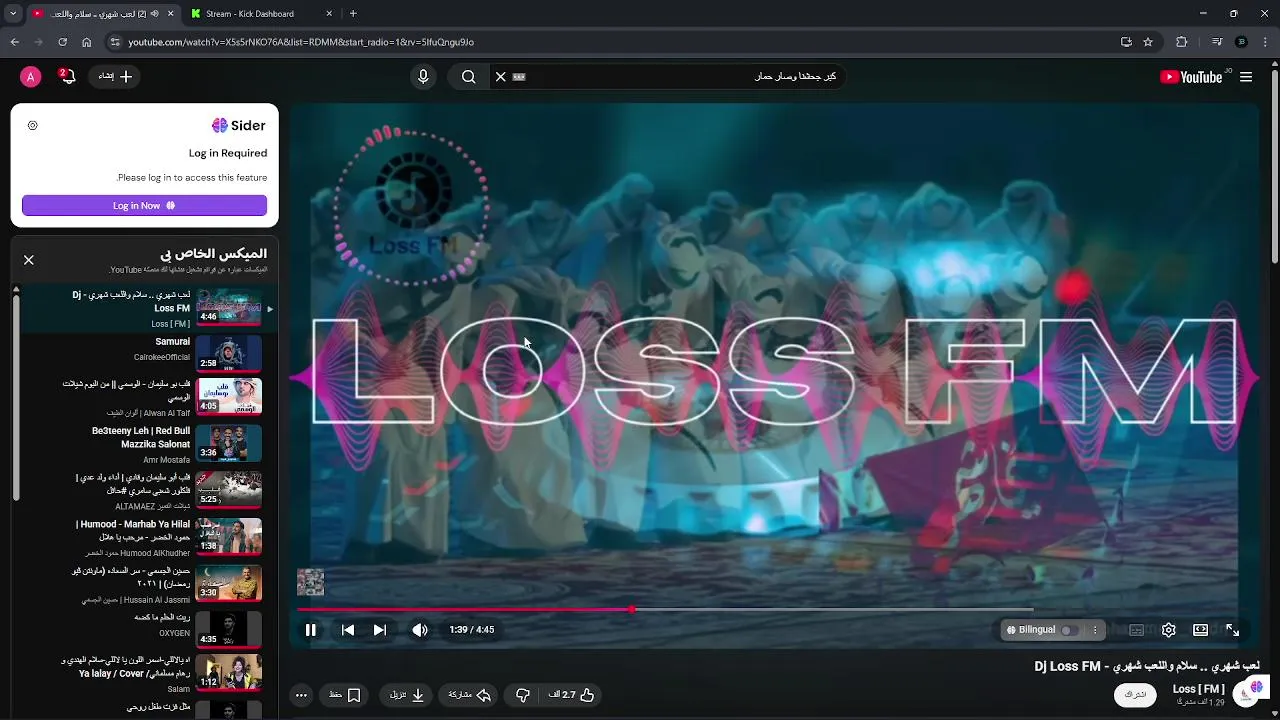Select Hussain Al Jassmi playlist entry
Screen dimensions: 1280x720
click(x=144, y=582)
